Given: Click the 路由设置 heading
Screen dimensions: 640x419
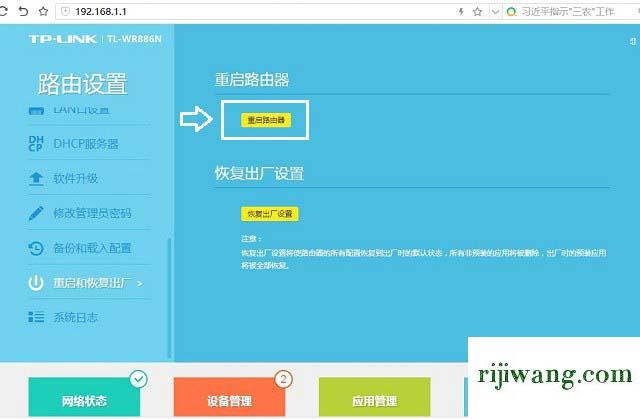Looking at the screenshot, I should 83,84.
